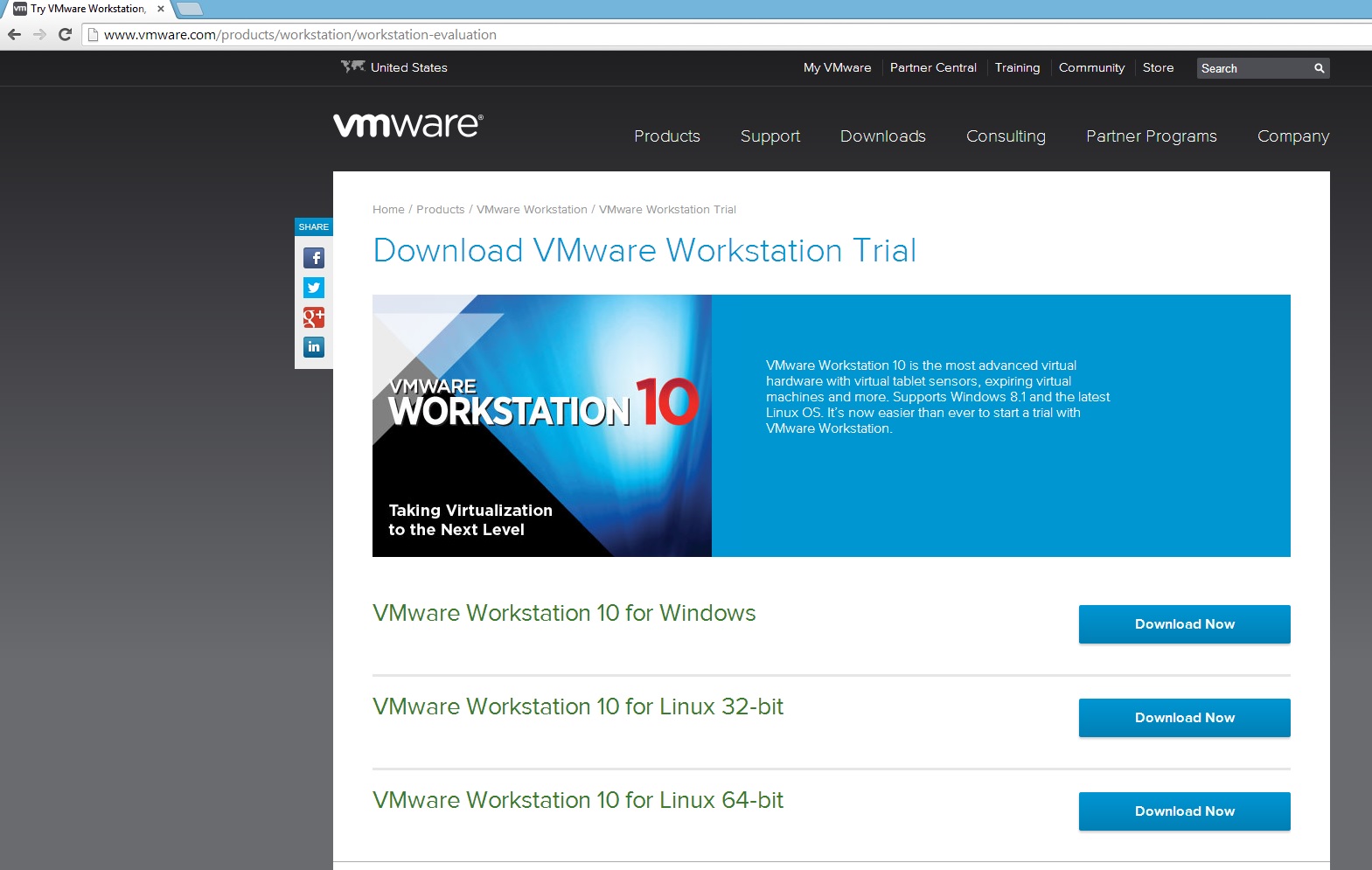Select the Try VMware Workstation browser tab
Screen dimensions: 1372x870
tap(87, 9)
